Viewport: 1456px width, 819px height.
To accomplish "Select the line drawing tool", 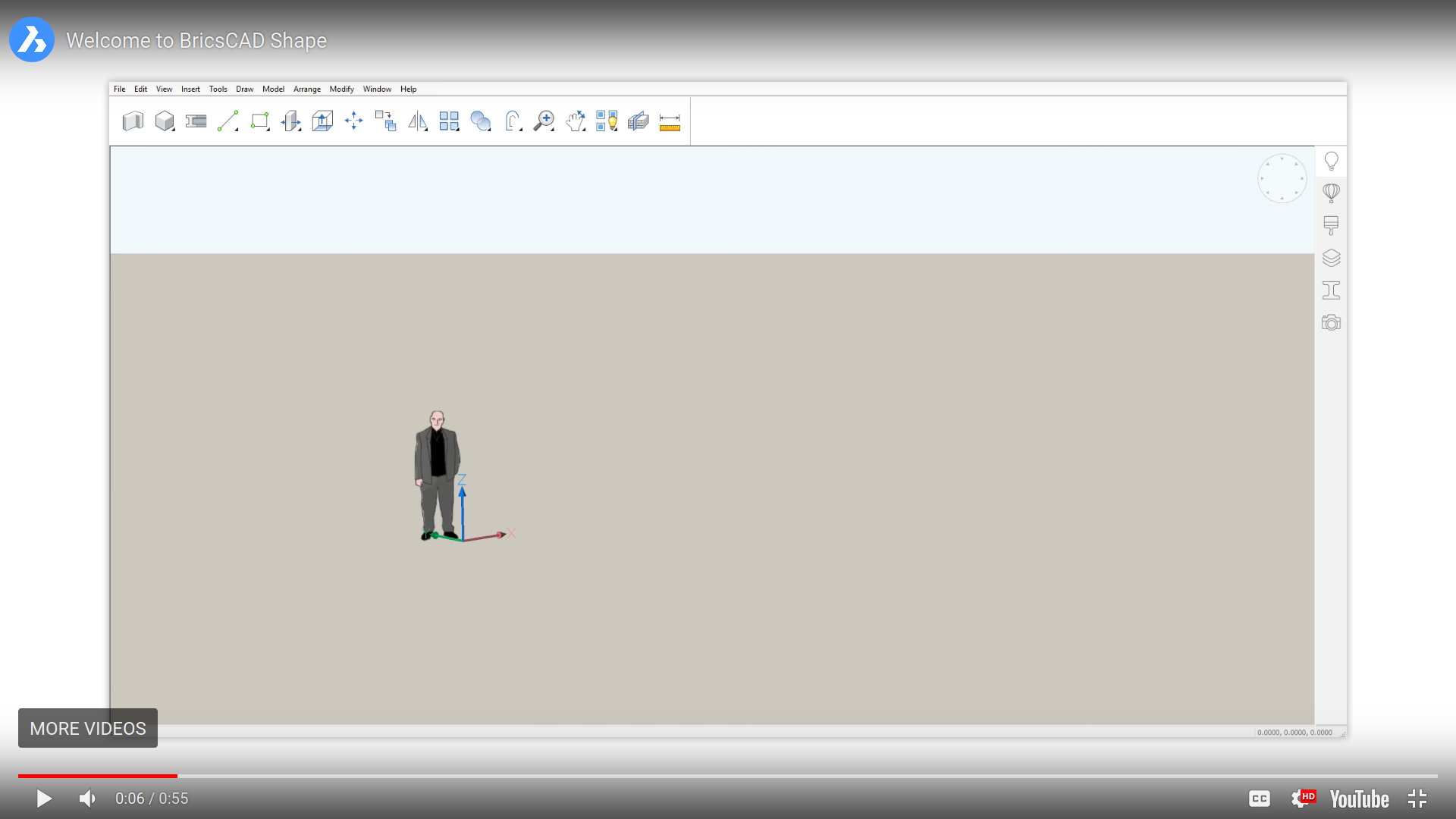I will coord(227,121).
